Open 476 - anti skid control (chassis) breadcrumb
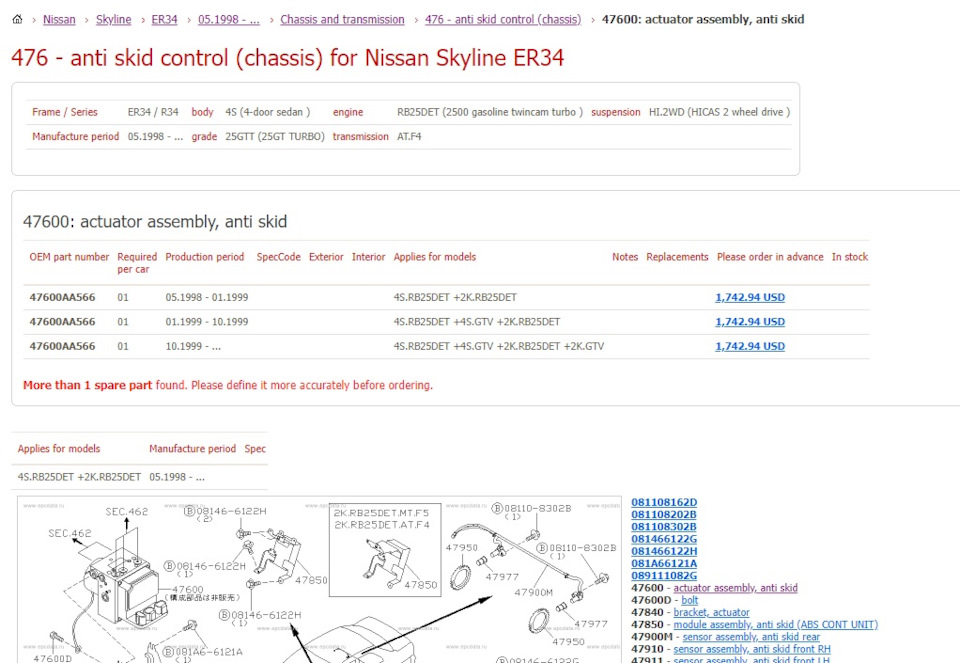This screenshot has width=960, height=663. (x=503, y=20)
